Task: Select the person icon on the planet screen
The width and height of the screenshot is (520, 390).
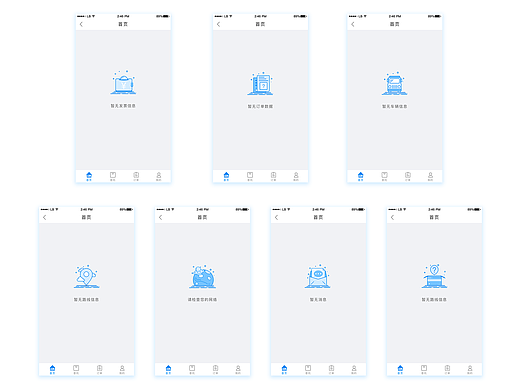Action: (x=238, y=369)
